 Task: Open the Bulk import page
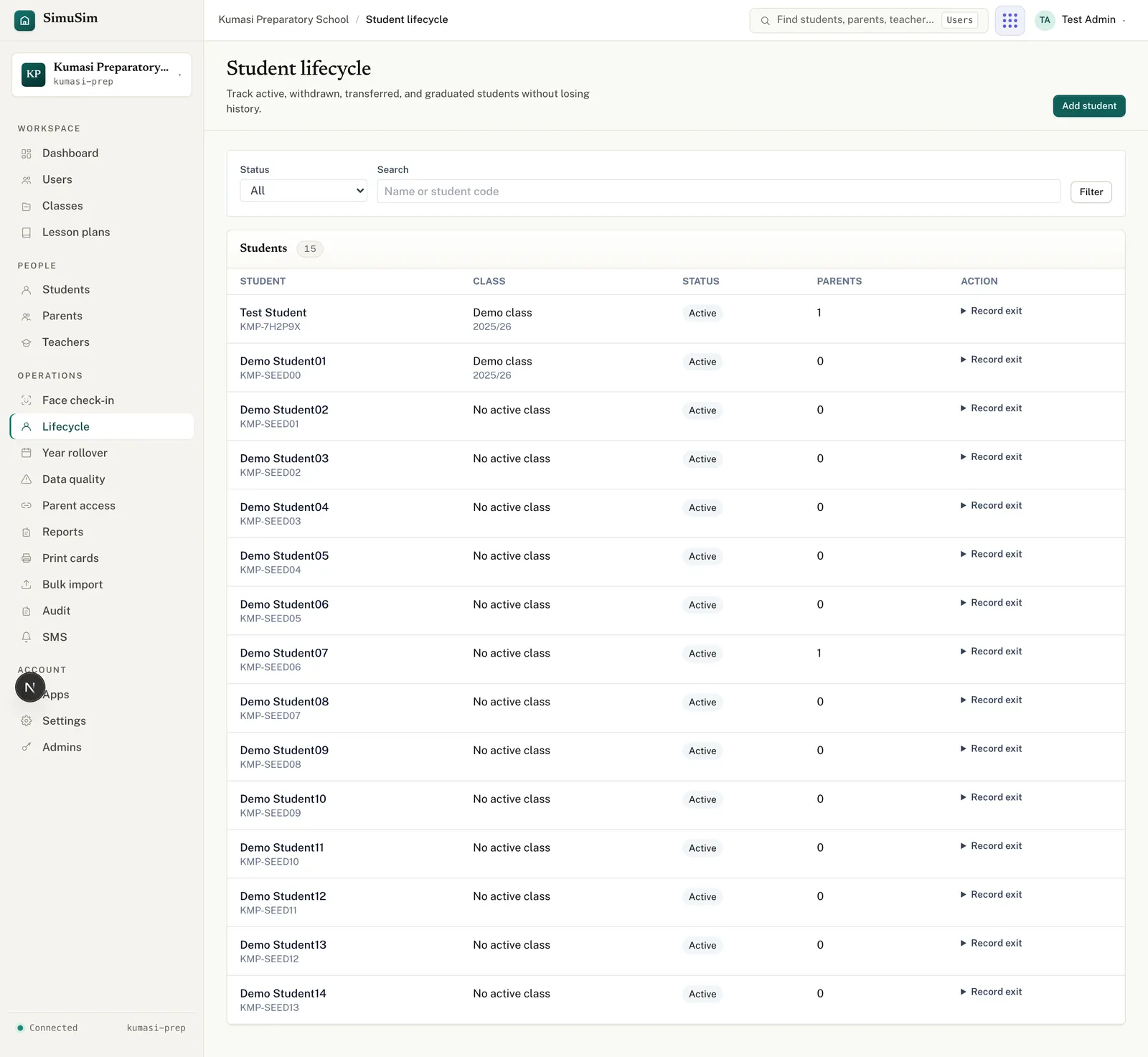coord(102,585)
